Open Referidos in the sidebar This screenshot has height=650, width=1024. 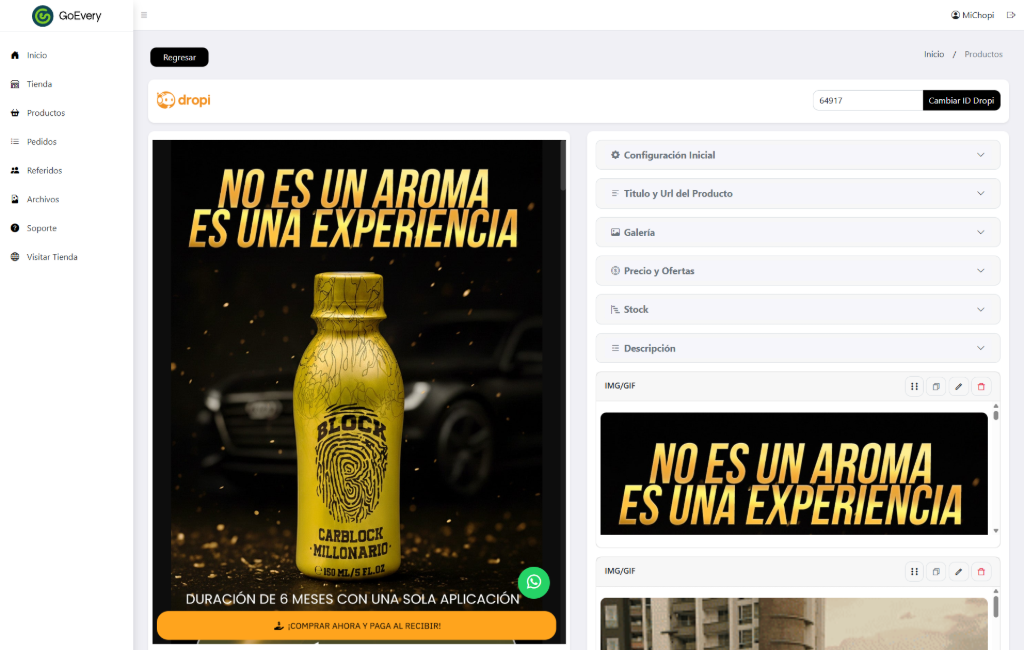pos(44,171)
